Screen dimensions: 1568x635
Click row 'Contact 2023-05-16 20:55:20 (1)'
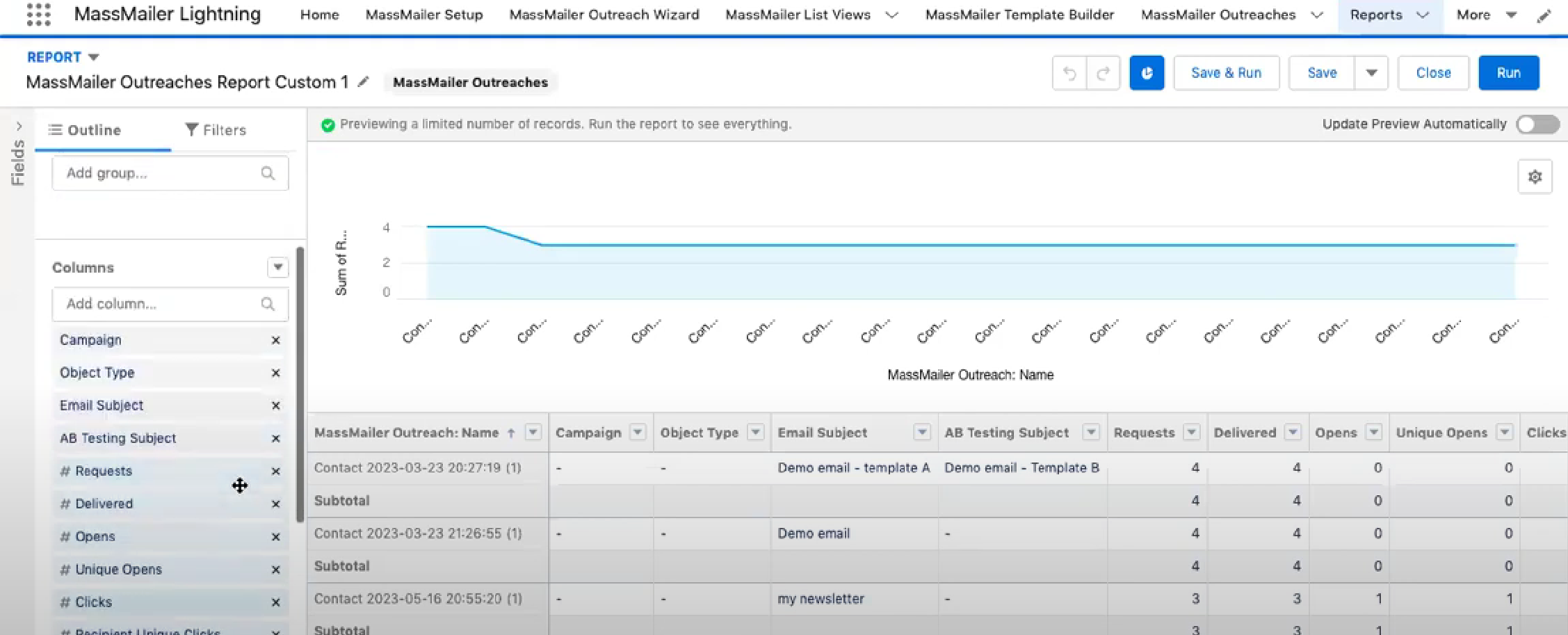pos(418,599)
